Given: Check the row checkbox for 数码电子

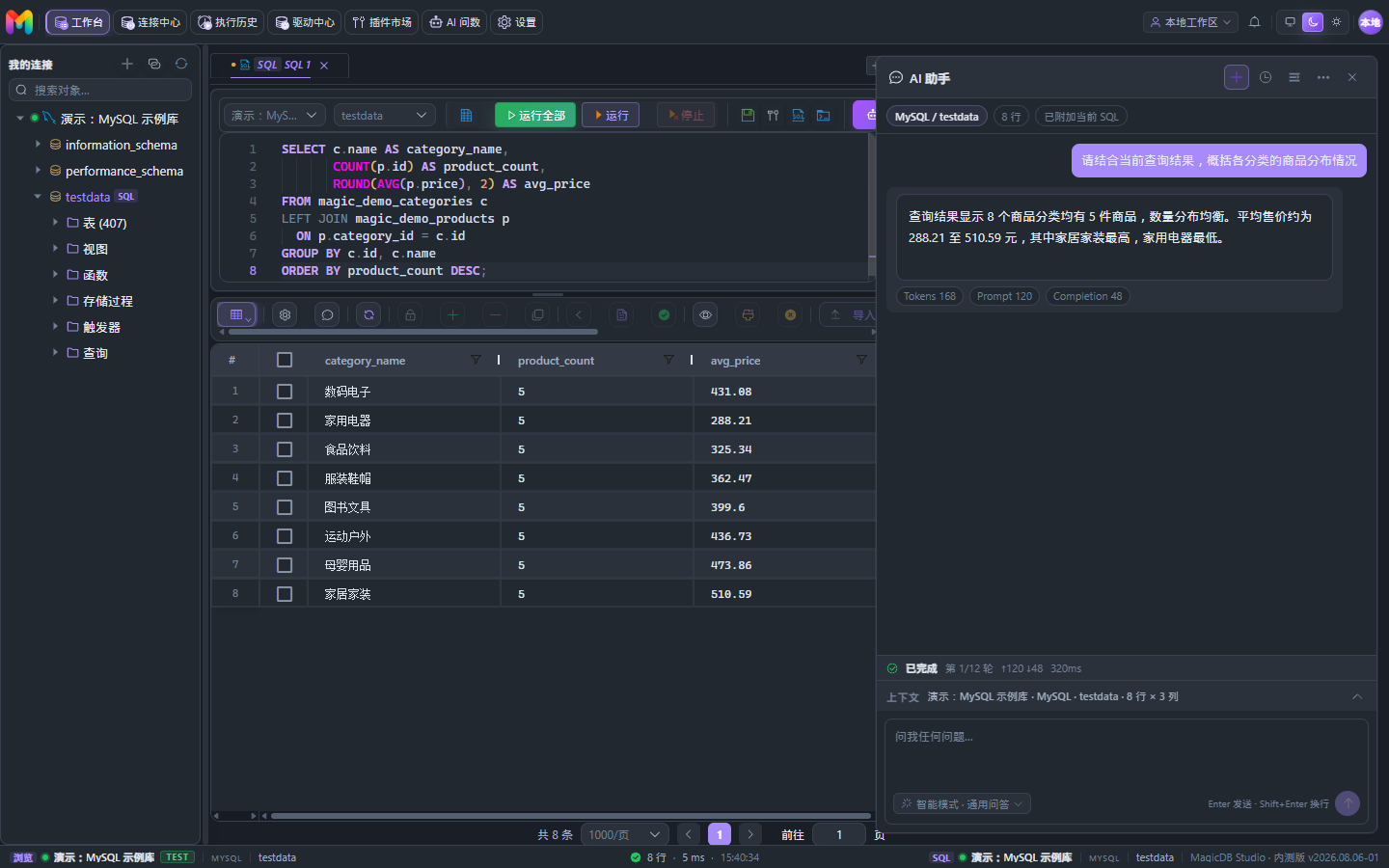Looking at the screenshot, I should click(285, 392).
